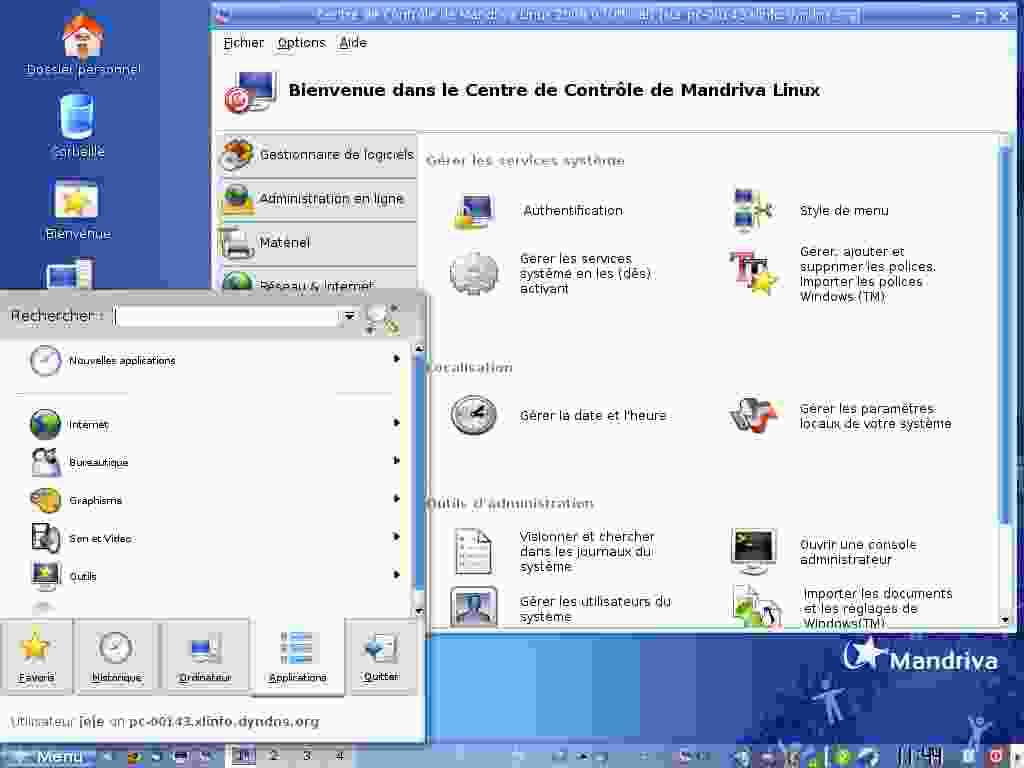Expand the Son et Vidéo submenu arrow
1024x768 pixels.
tap(396, 536)
